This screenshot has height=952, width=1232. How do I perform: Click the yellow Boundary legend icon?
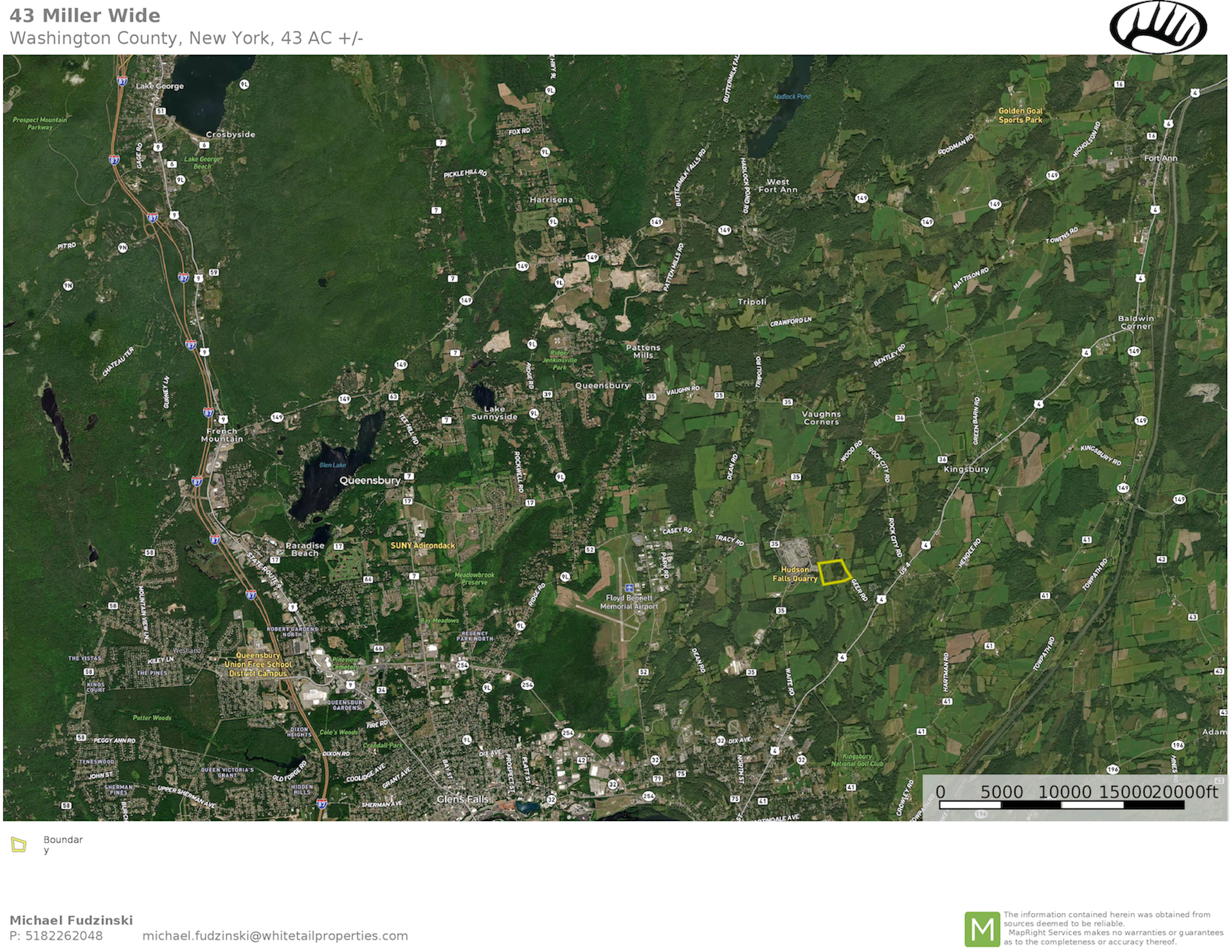[x=19, y=844]
